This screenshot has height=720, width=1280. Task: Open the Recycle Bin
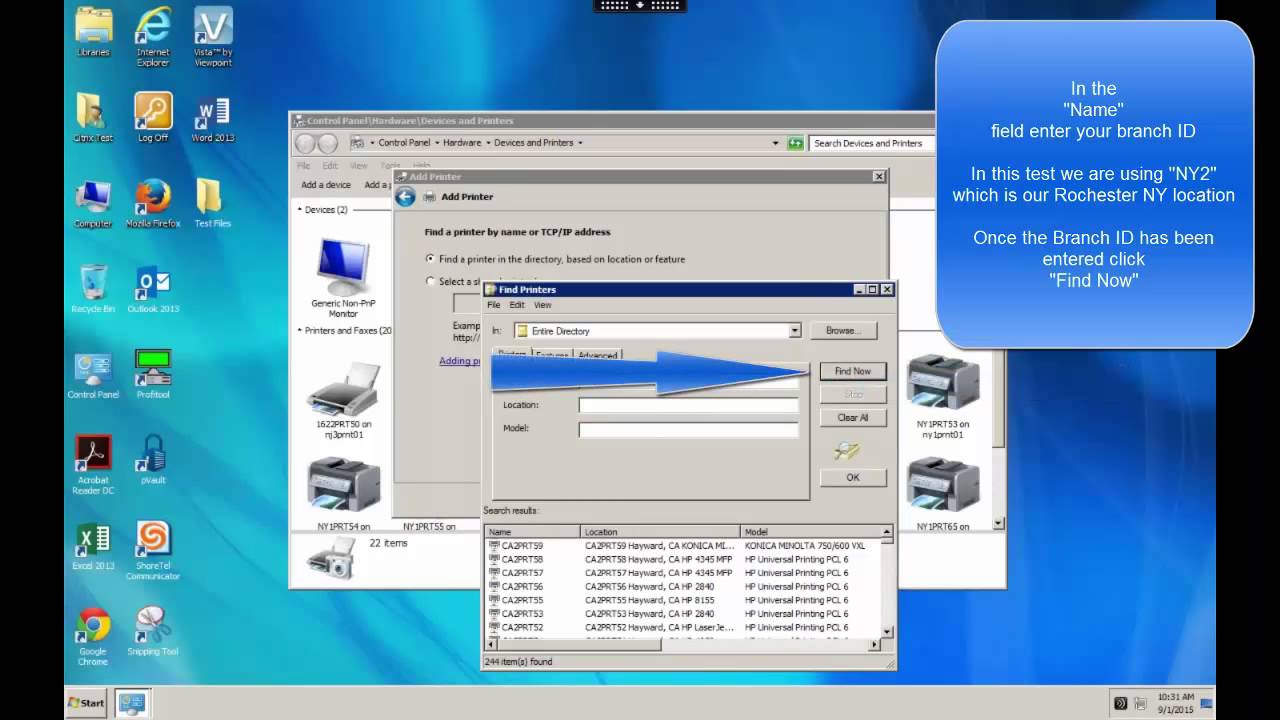click(x=93, y=289)
